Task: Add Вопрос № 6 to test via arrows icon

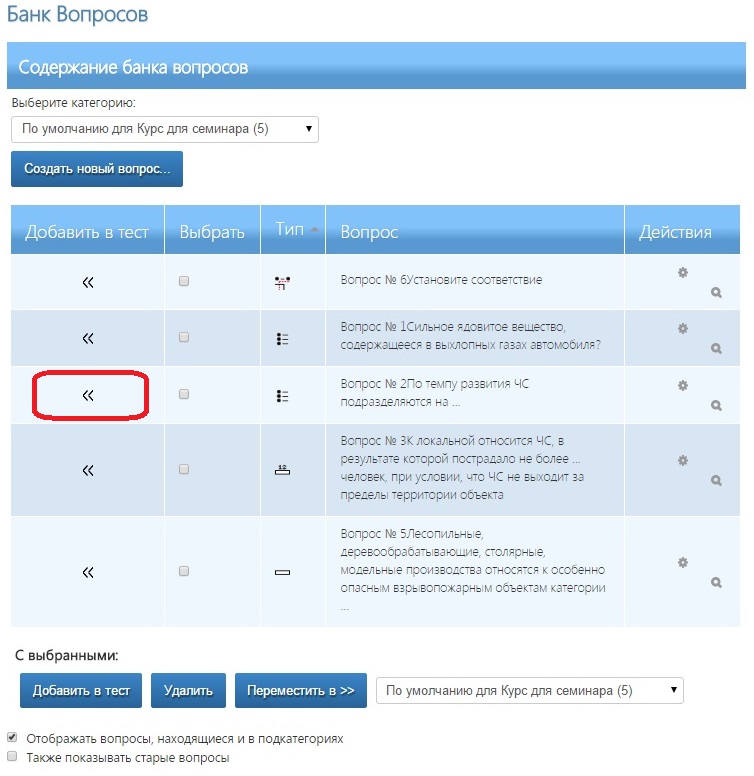Action: (x=88, y=283)
